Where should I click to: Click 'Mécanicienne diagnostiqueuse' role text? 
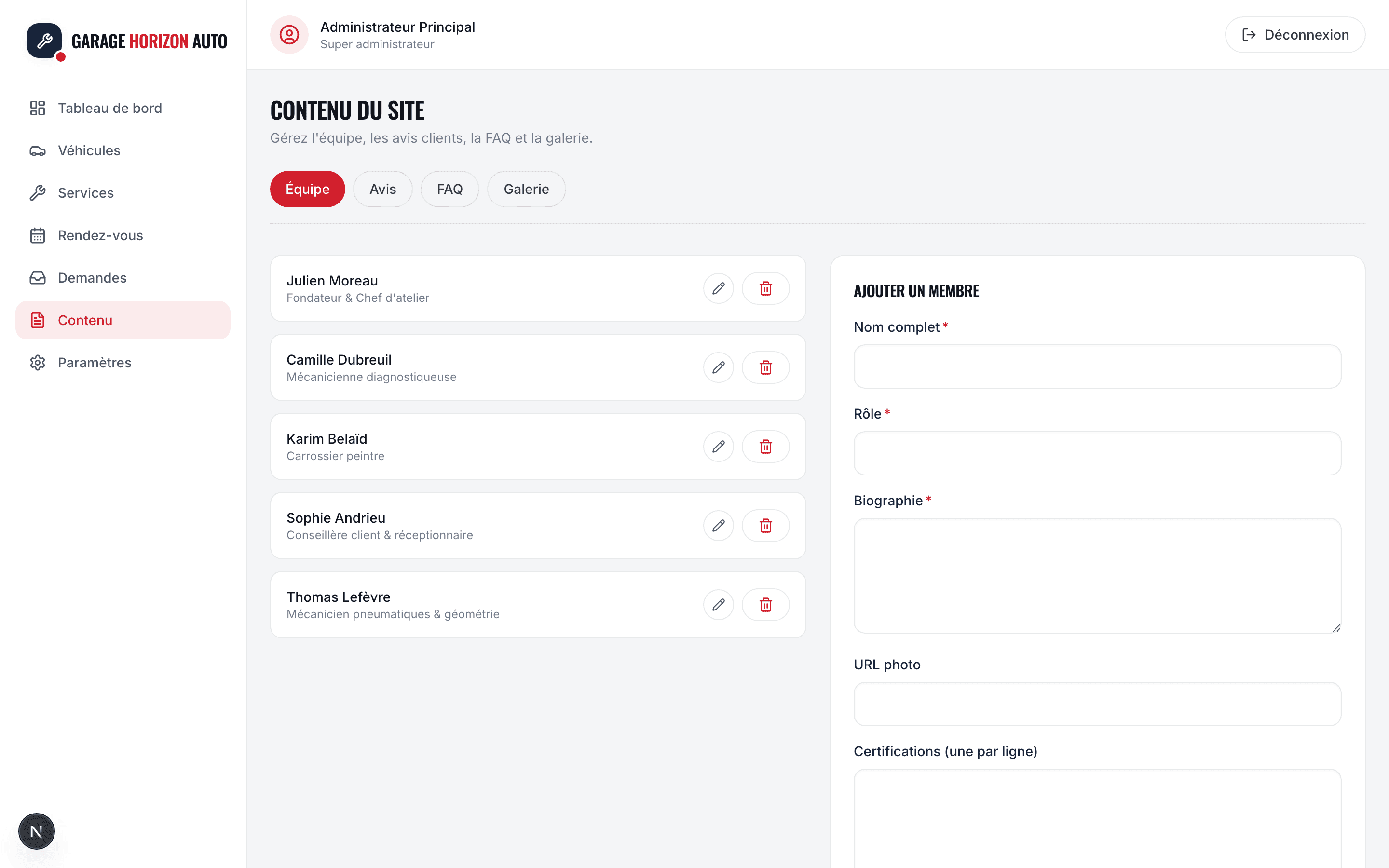[371, 377]
